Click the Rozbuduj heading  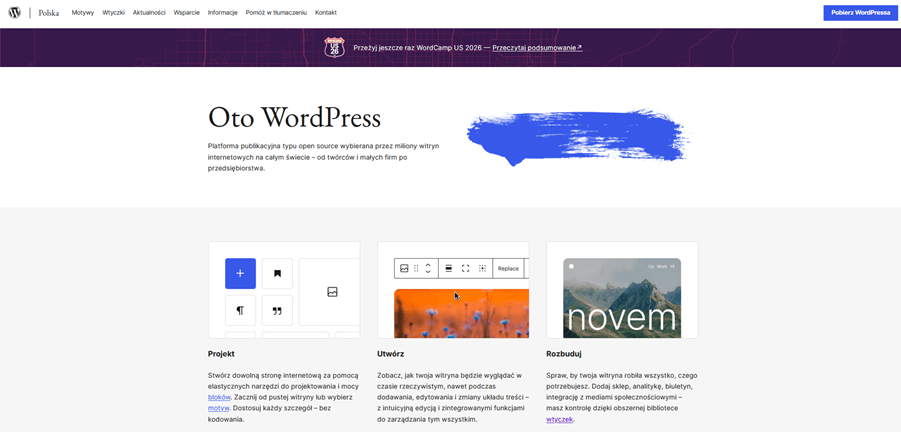click(x=564, y=354)
